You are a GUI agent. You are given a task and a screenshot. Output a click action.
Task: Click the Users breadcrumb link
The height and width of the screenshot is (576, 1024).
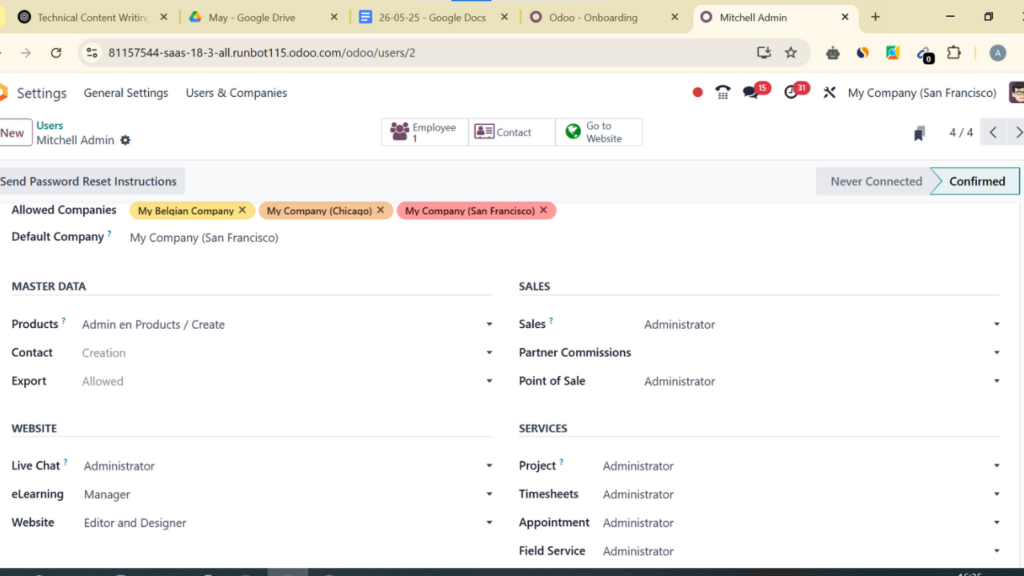[50, 125]
